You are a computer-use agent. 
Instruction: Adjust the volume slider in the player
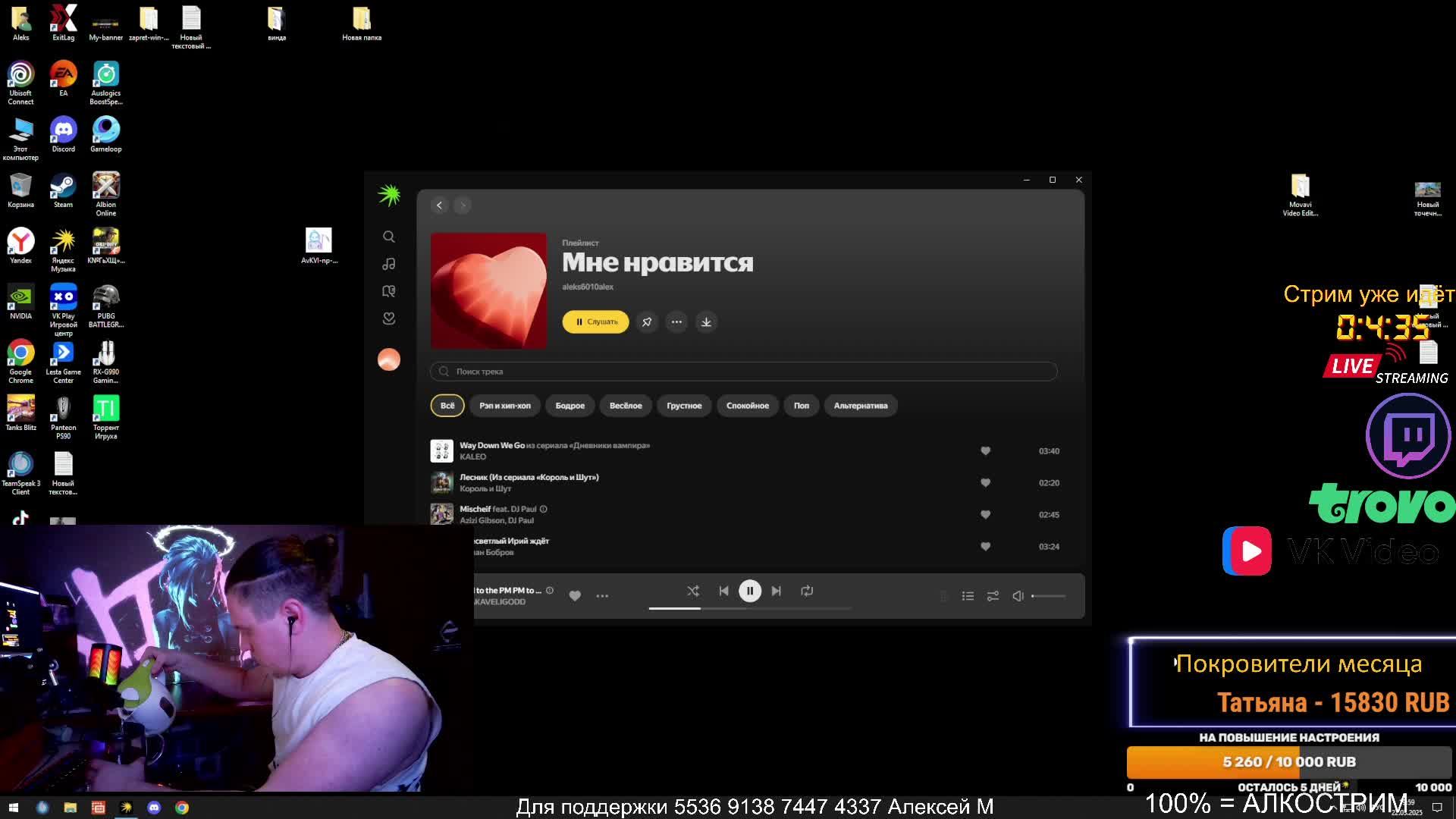pyautogui.click(x=1050, y=596)
